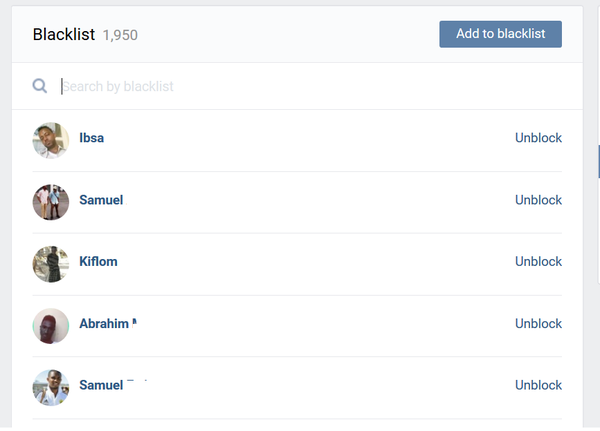Unblock the user Kiflom

pos(538,262)
